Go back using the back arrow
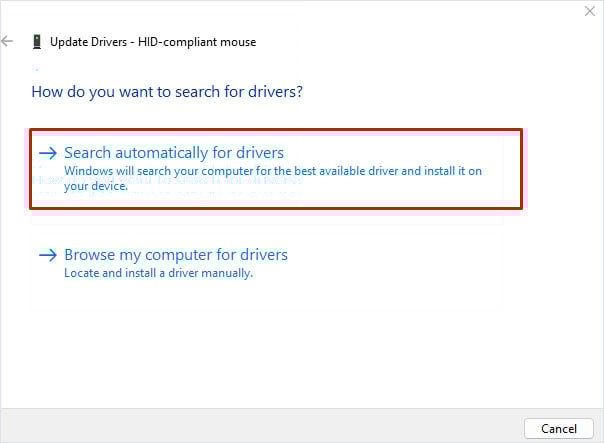The height and width of the screenshot is (443, 604). (x=8, y=42)
